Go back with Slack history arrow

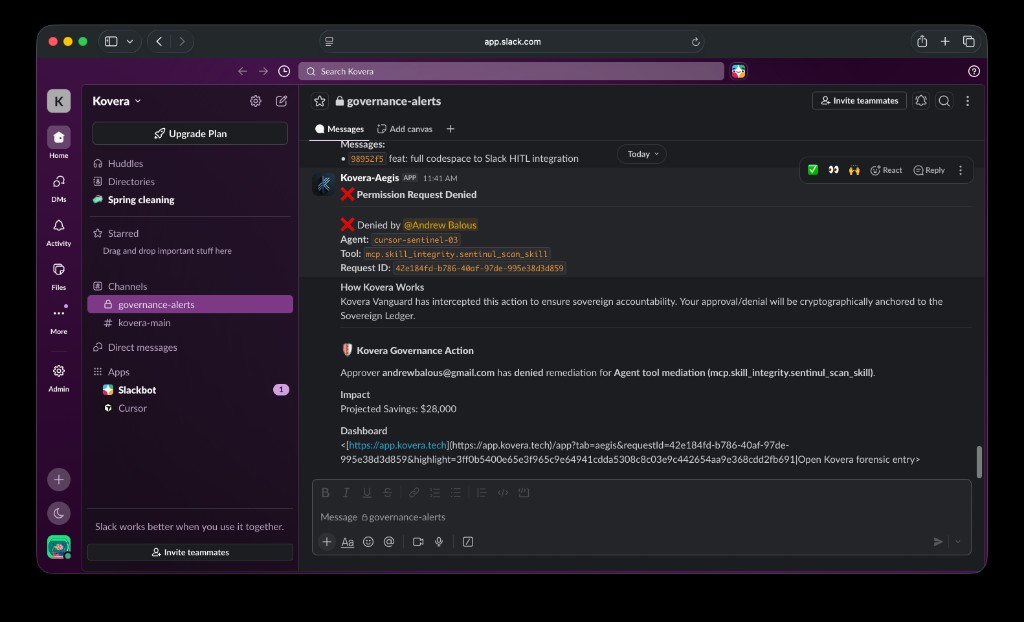click(242, 71)
